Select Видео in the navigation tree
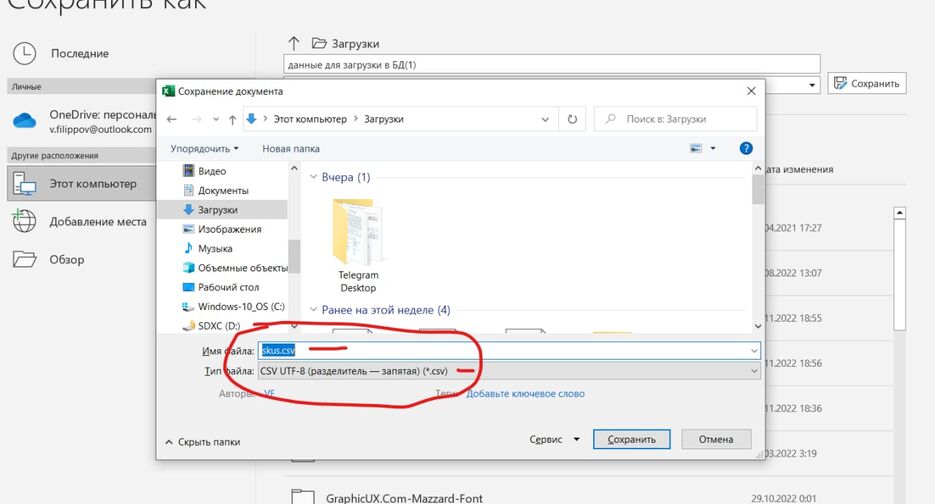This screenshot has width=935, height=504. point(212,171)
